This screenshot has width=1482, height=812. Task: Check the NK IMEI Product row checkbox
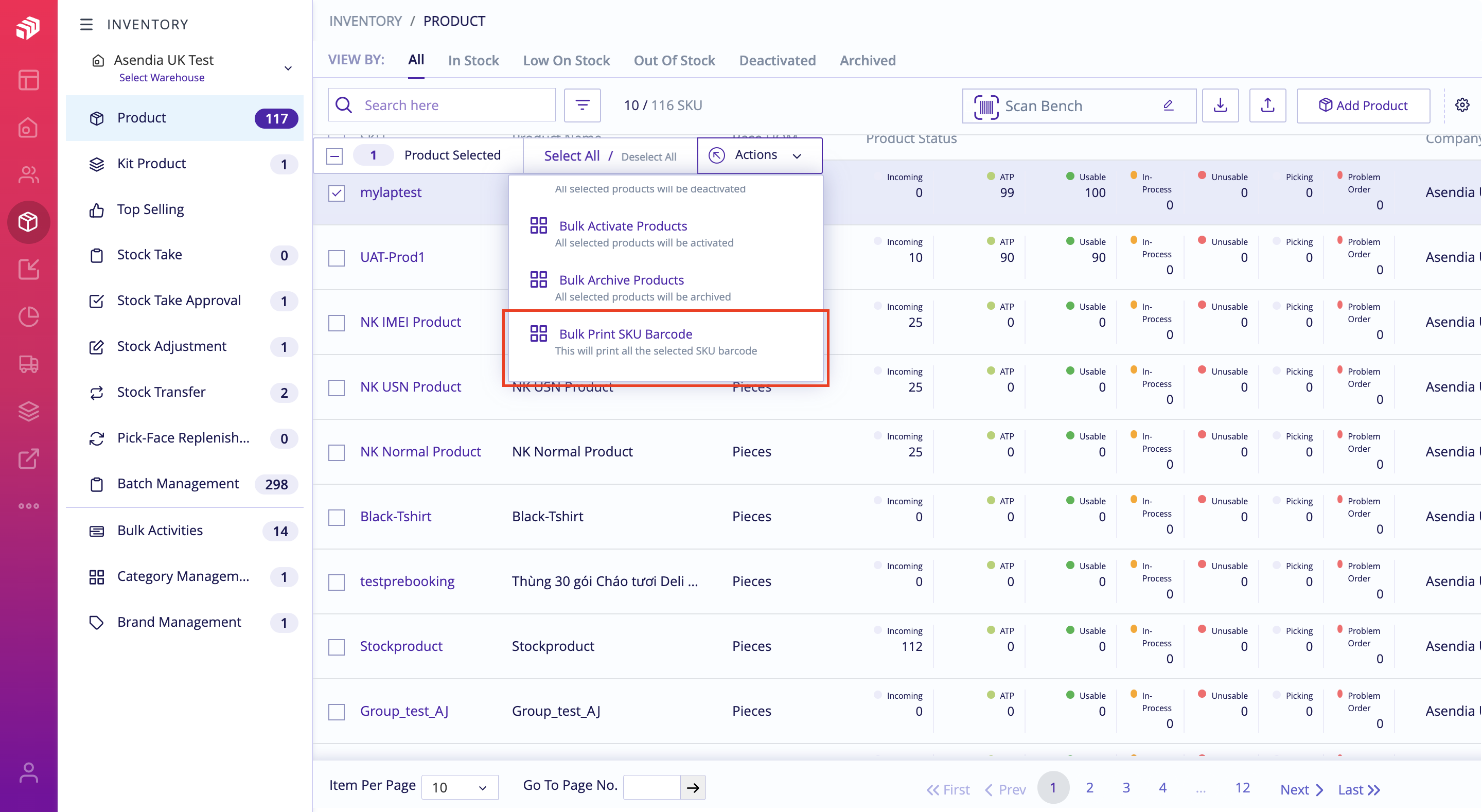[x=336, y=323]
